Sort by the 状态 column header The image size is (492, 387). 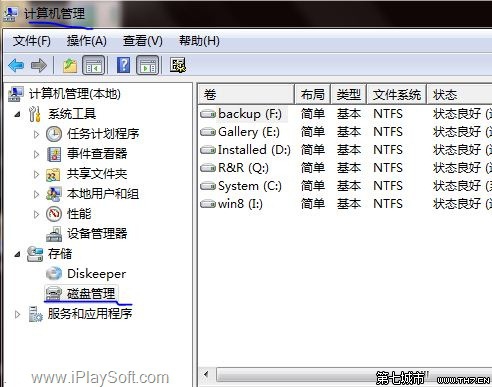click(460, 95)
